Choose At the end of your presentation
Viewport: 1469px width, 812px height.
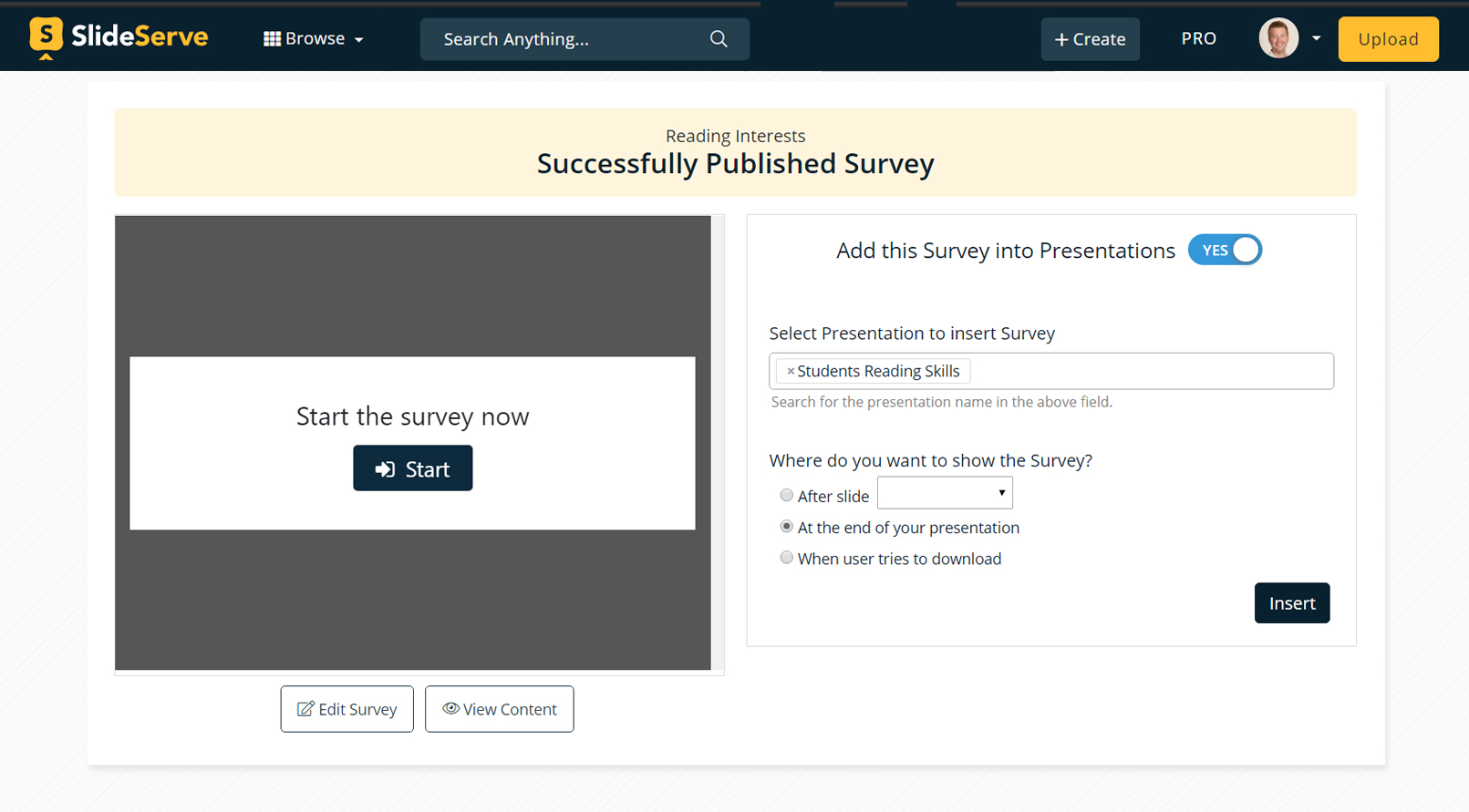click(786, 527)
